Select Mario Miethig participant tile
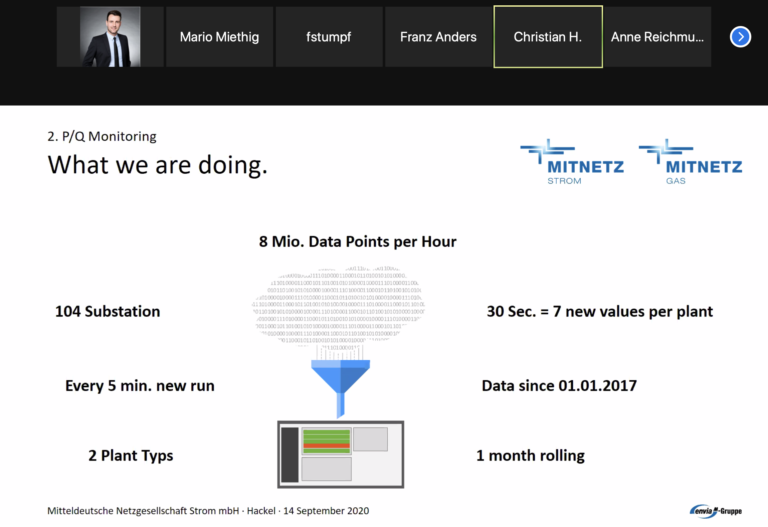Screen dimensions: 768x527 pos(219,37)
